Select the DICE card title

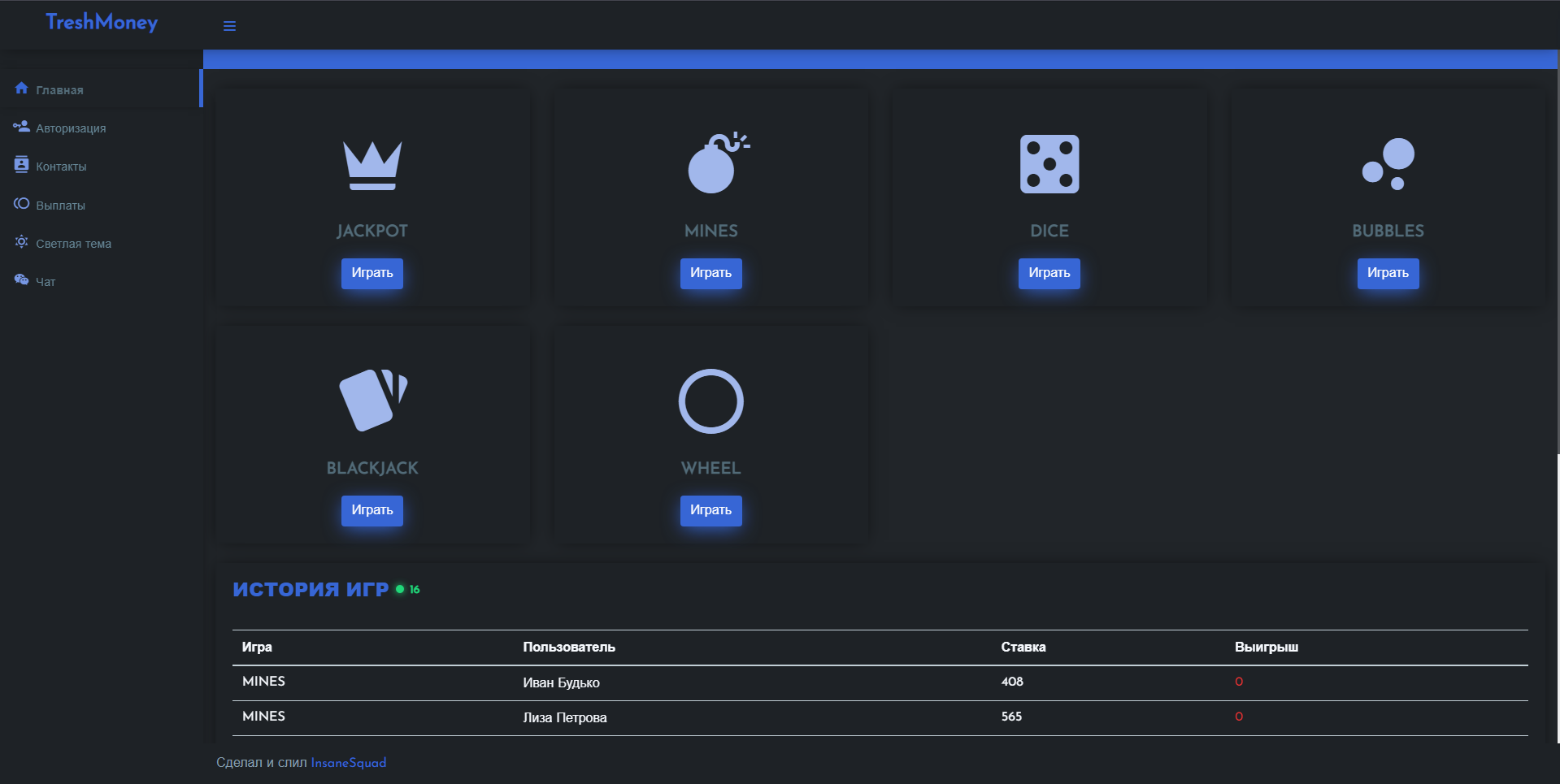pos(1049,231)
